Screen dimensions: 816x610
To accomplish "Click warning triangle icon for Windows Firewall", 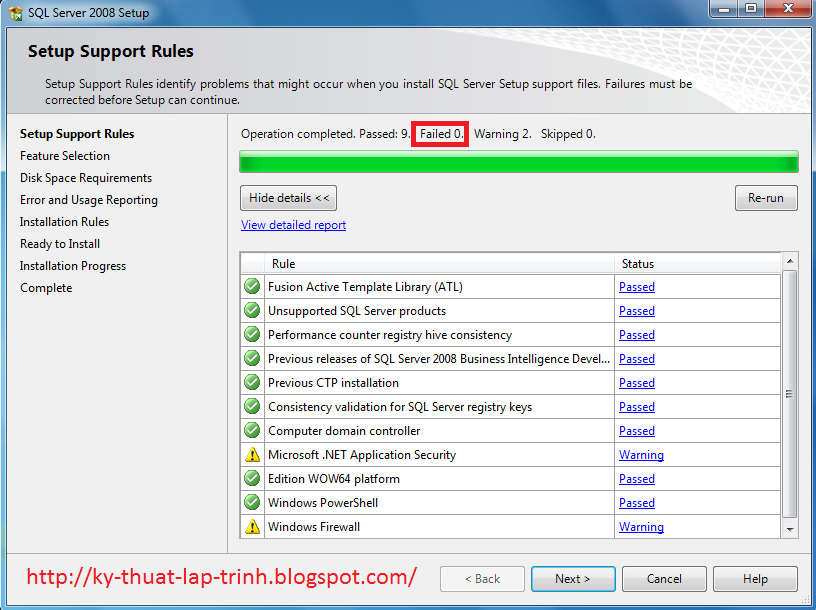I will tap(252, 526).
